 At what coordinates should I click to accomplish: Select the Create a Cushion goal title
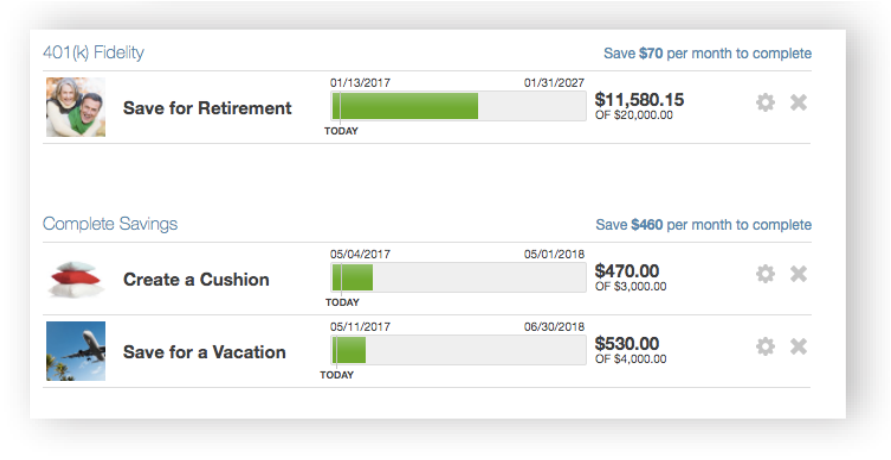pyautogui.click(x=196, y=280)
